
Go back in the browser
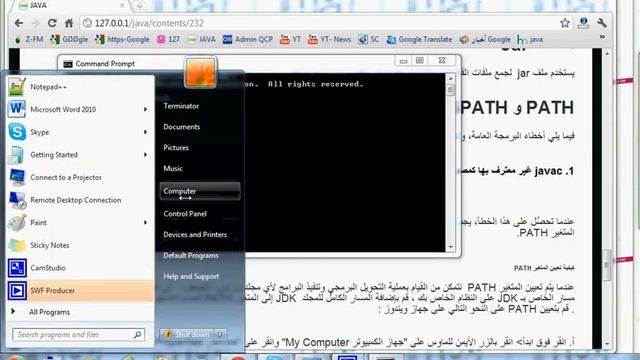click(x=19, y=23)
